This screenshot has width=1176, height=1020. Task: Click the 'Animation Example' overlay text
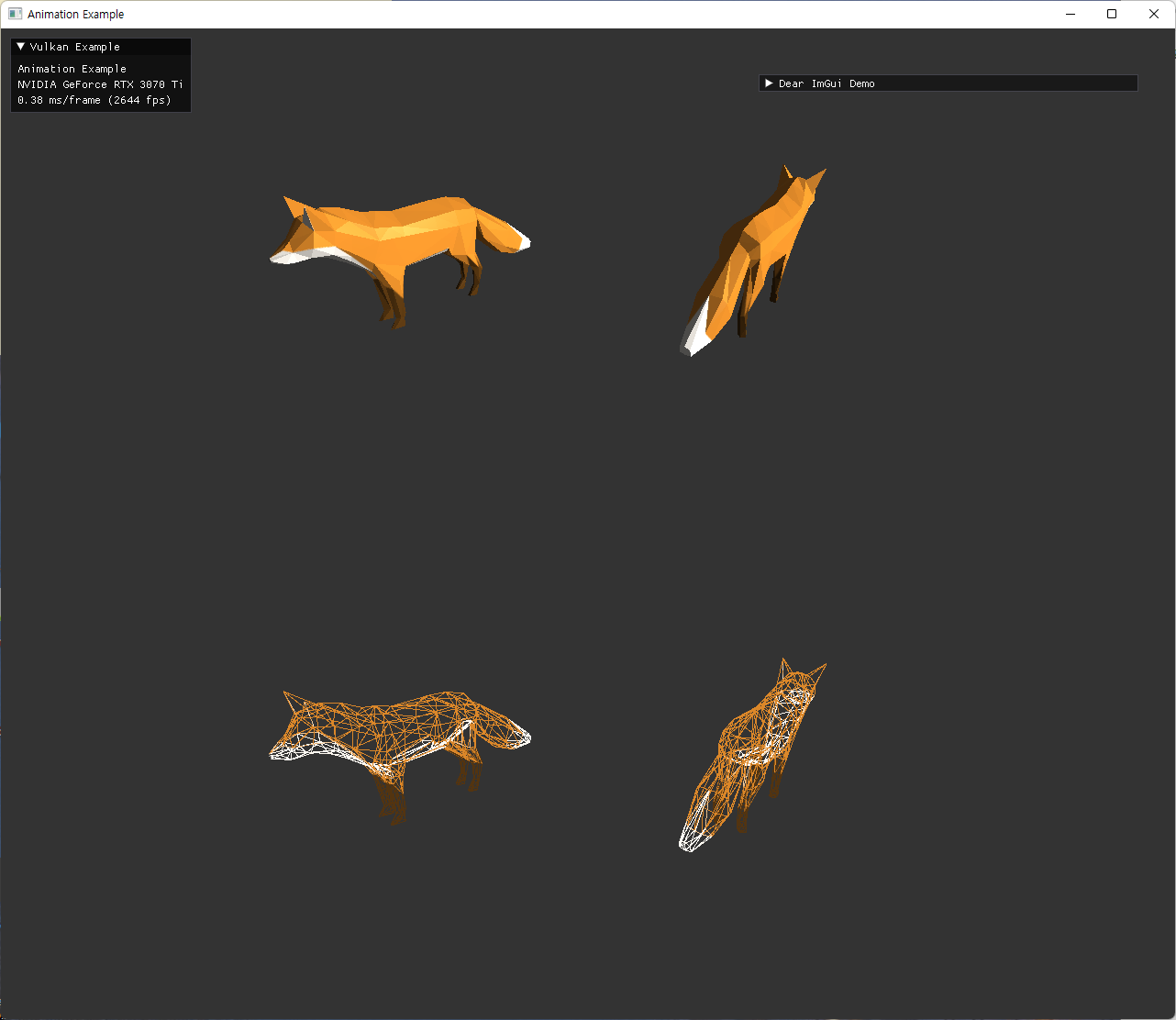pyautogui.click(x=72, y=69)
